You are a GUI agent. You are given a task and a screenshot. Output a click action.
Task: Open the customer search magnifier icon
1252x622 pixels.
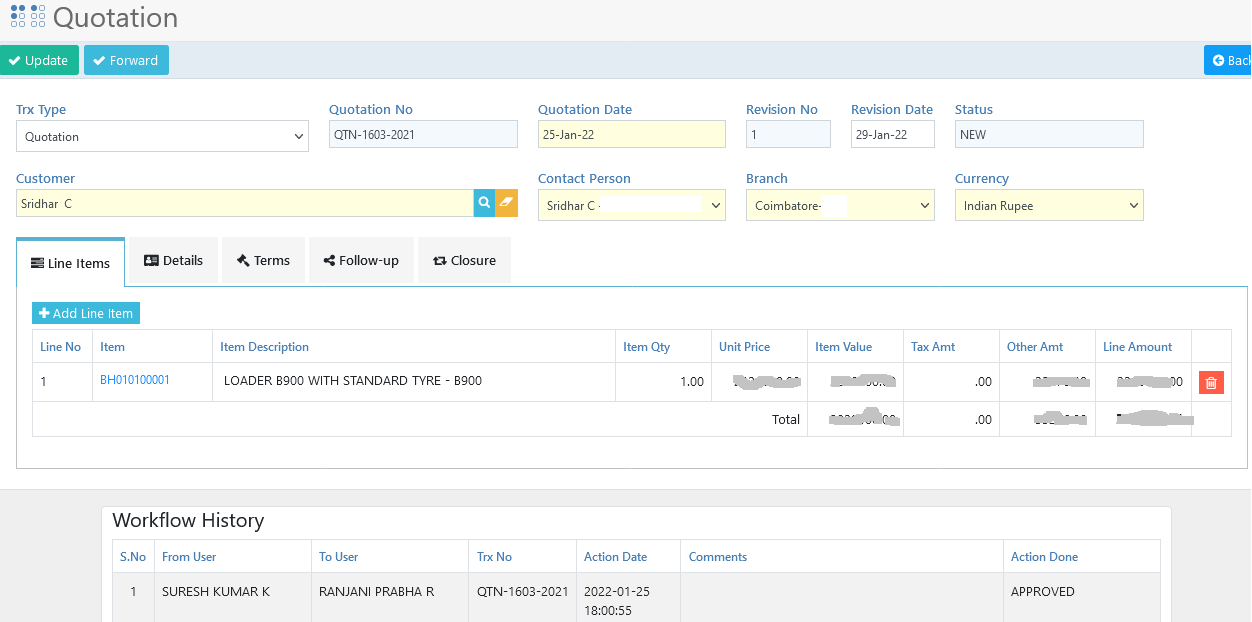click(x=484, y=204)
